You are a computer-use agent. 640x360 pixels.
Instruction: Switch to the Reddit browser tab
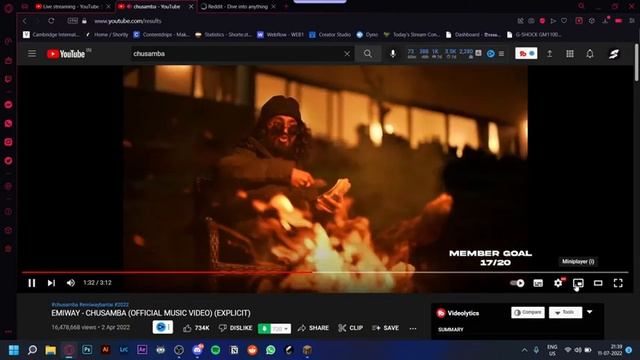click(238, 7)
